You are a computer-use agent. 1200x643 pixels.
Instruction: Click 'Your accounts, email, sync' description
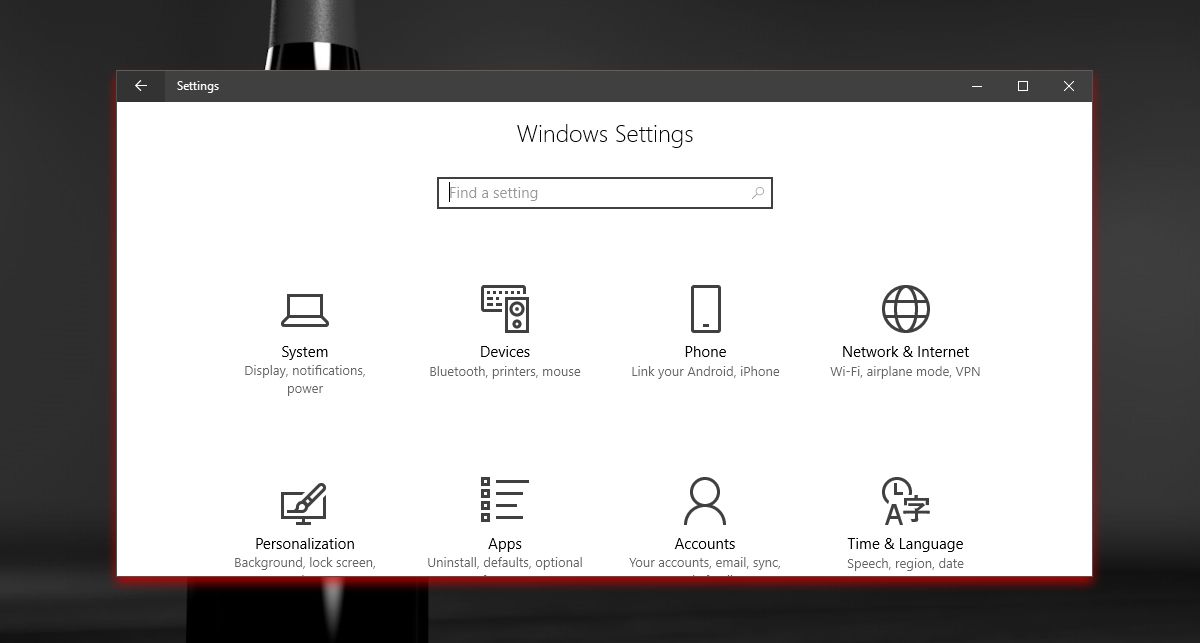[x=705, y=563]
